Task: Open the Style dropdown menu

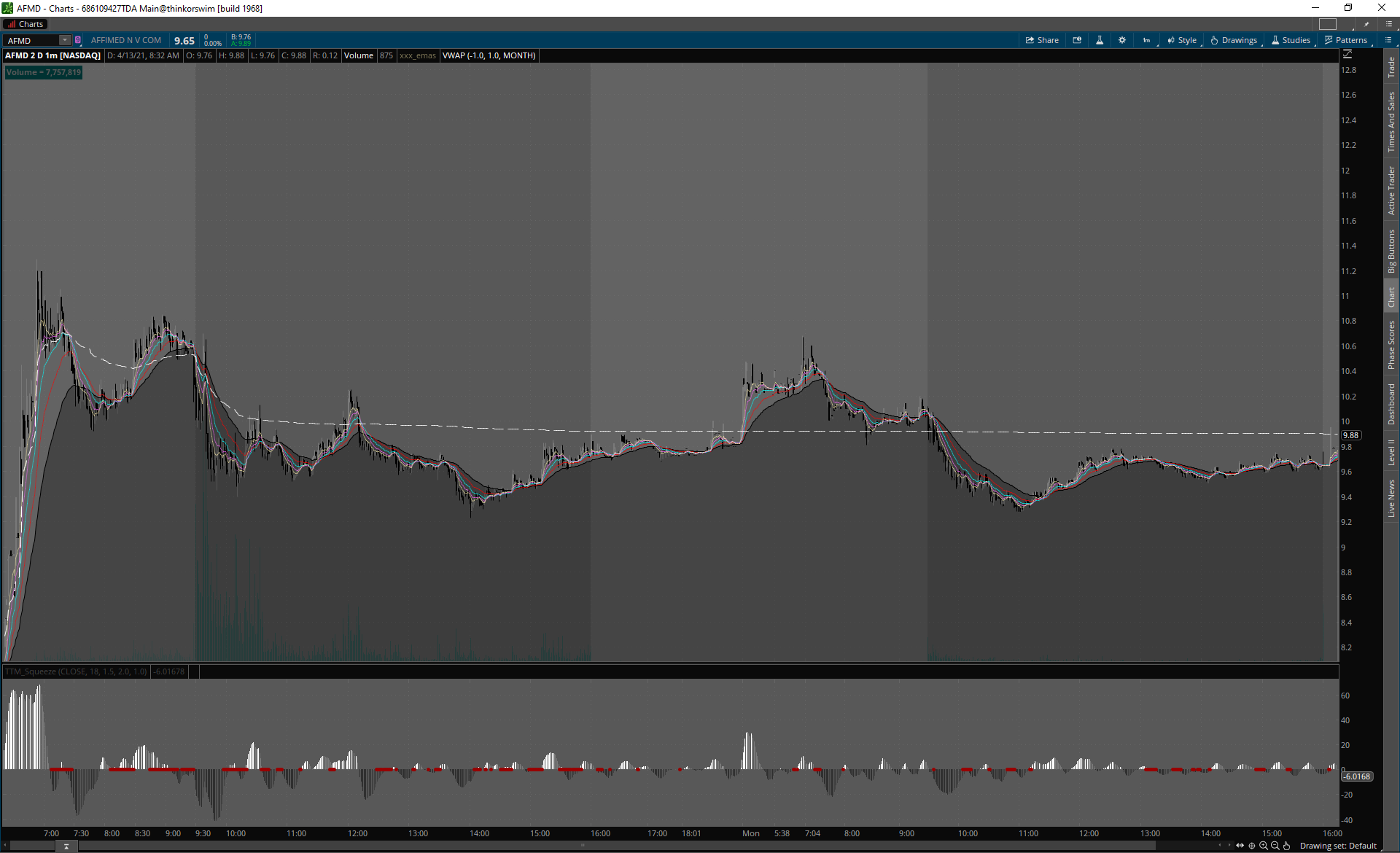Action: [1182, 40]
